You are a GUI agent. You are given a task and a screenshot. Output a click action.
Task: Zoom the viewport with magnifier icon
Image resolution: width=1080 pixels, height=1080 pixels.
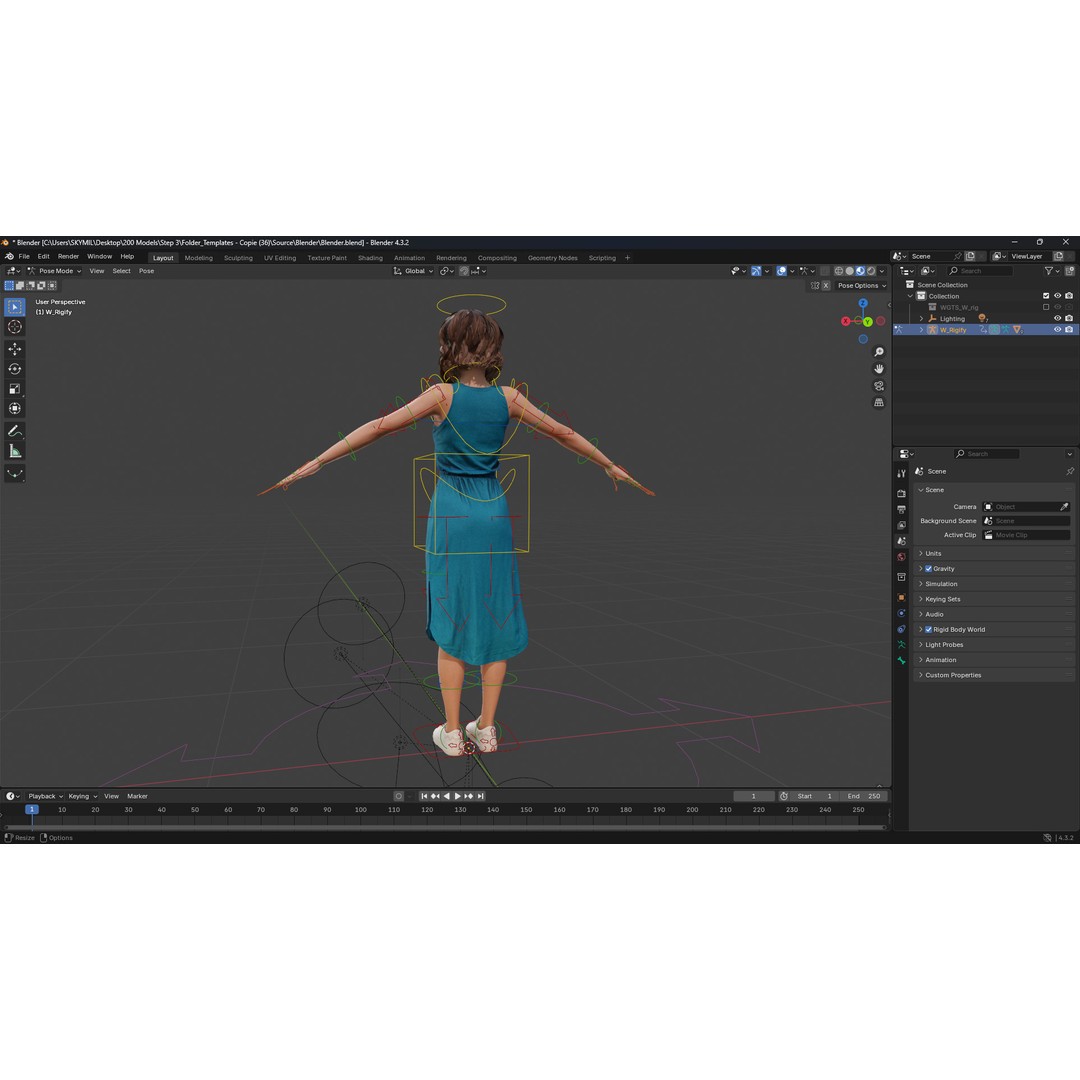point(879,352)
